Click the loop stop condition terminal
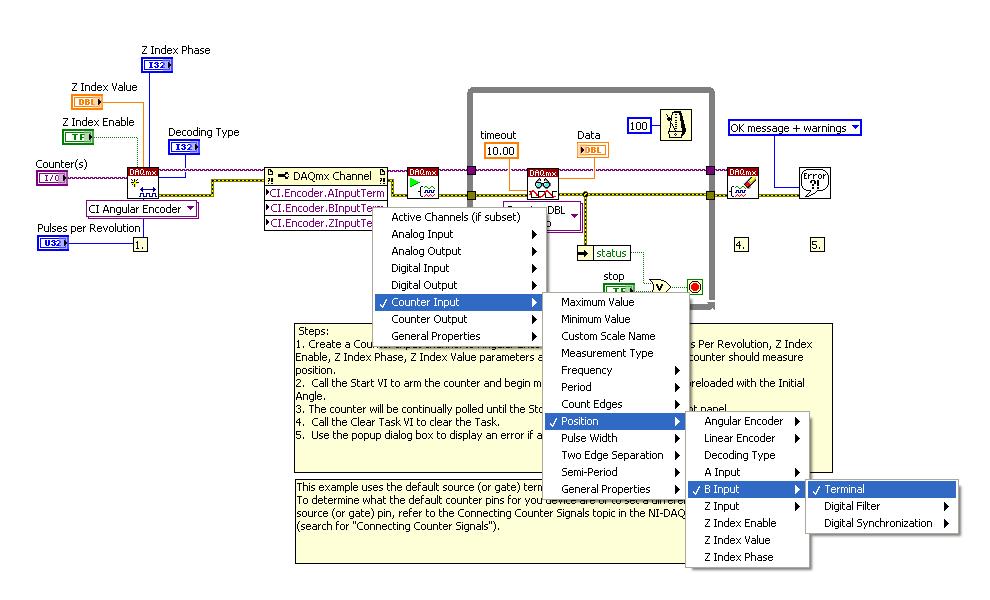The width and height of the screenshot is (990, 600). [x=694, y=287]
